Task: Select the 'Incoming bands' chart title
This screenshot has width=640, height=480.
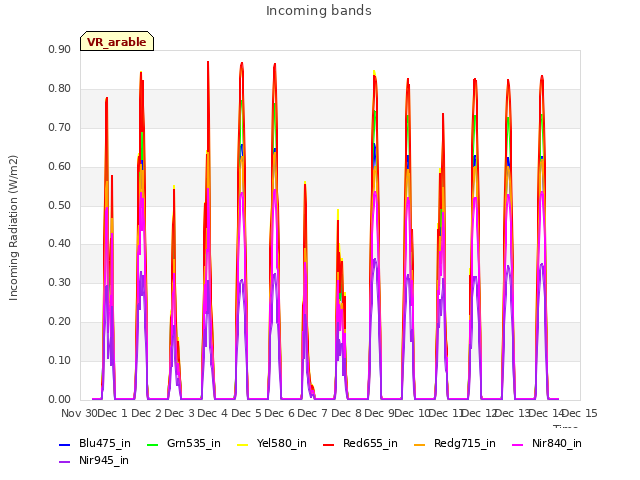Action: [319, 11]
